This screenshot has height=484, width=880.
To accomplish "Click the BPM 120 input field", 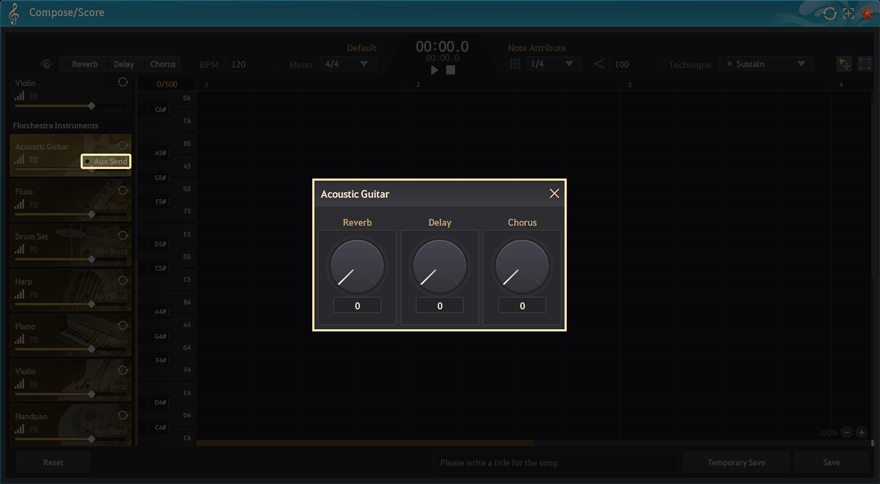I will click(x=251, y=64).
